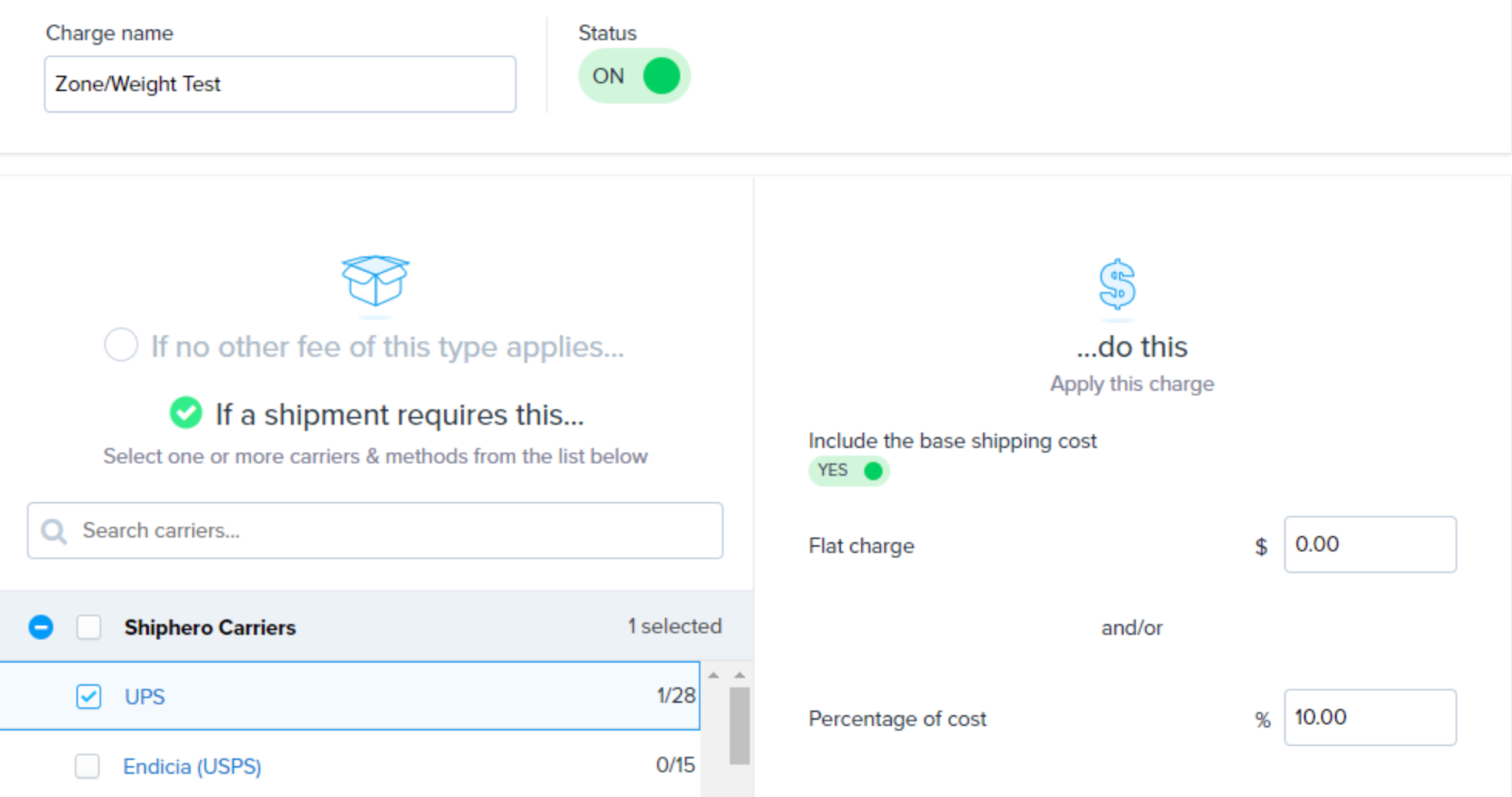Uncheck the UPS carrier checkbox
1512x797 pixels.
tap(89, 697)
